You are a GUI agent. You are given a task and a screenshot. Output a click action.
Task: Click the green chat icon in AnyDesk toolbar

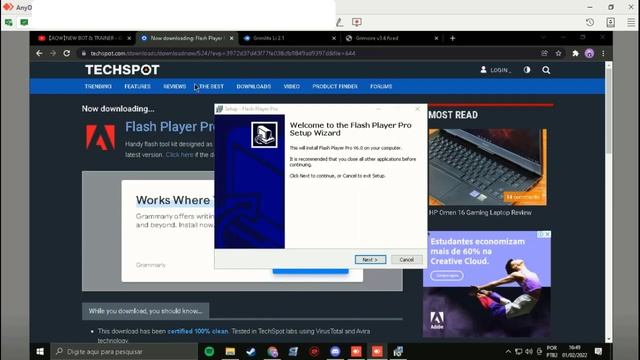[x=24, y=22]
